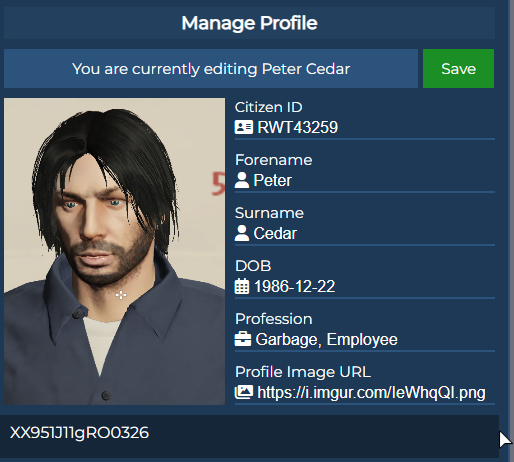Select the Citizen ID field RWT43259
The width and height of the screenshot is (514, 462).
[x=365, y=128]
